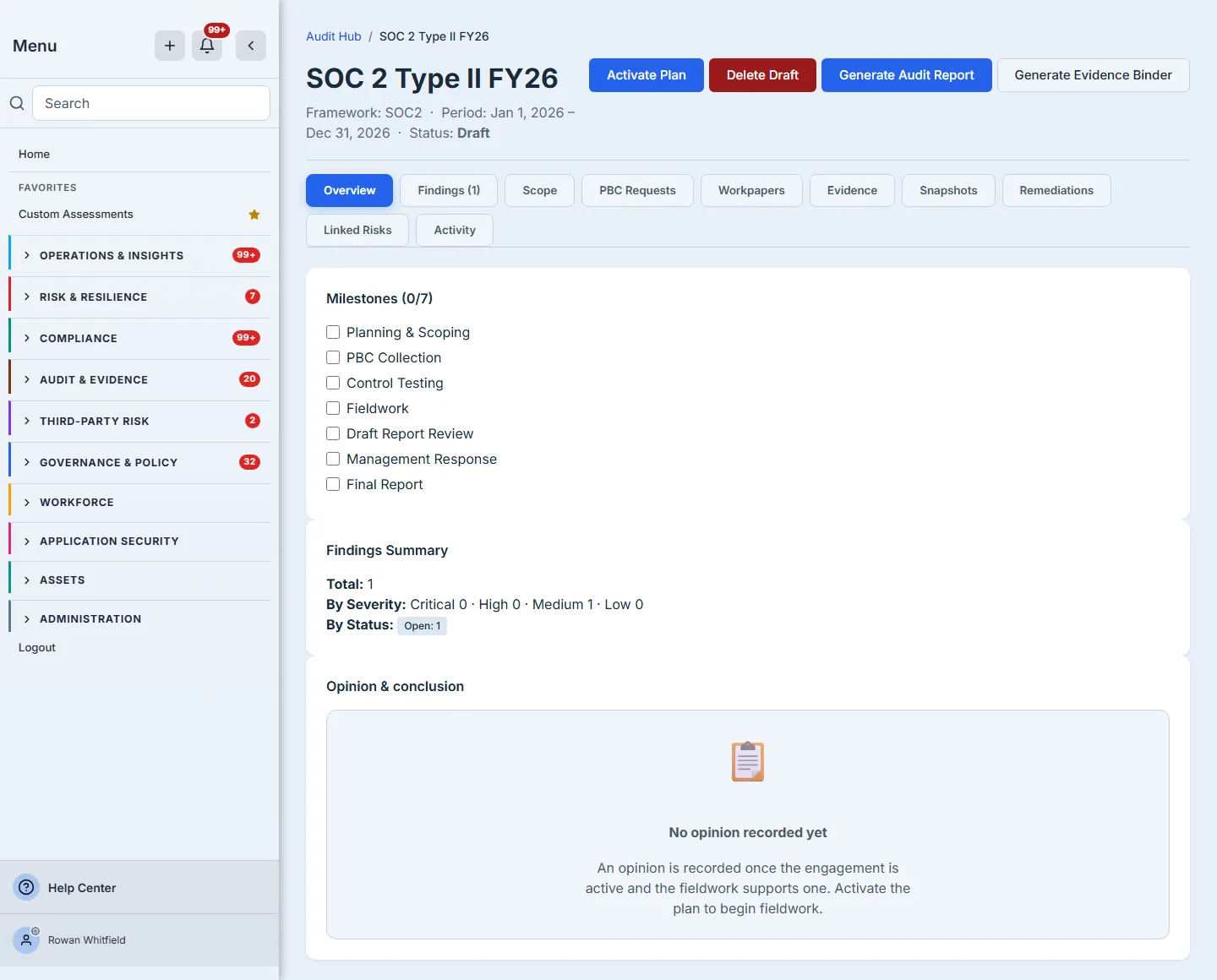Collapse sidebar with the left chevron icon

coord(251,46)
